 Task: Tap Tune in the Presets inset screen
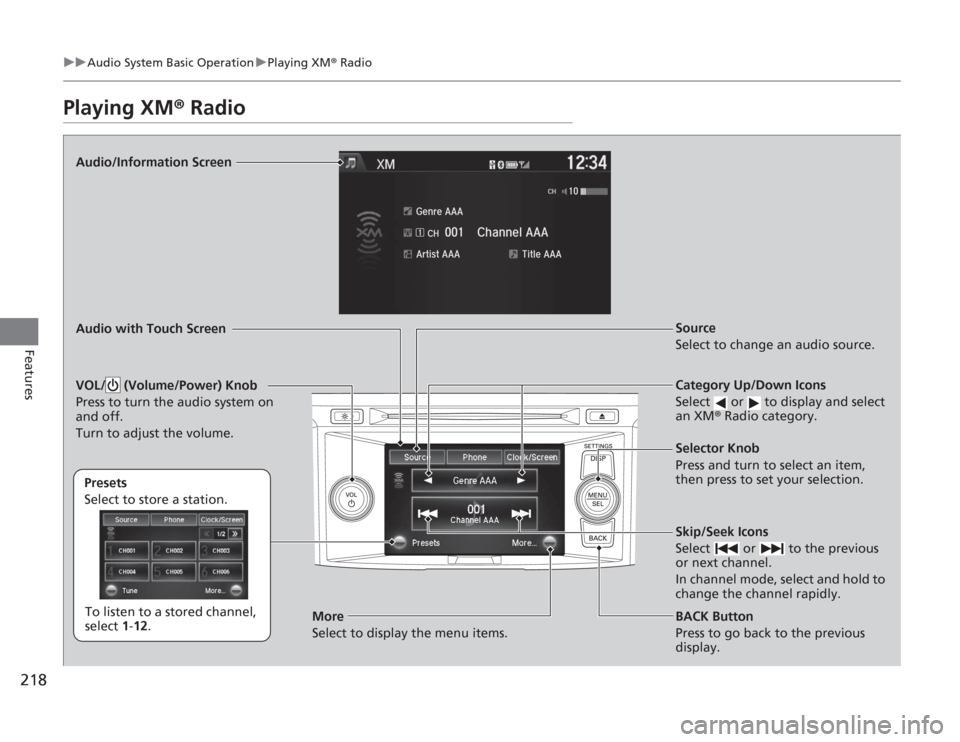pos(122,591)
